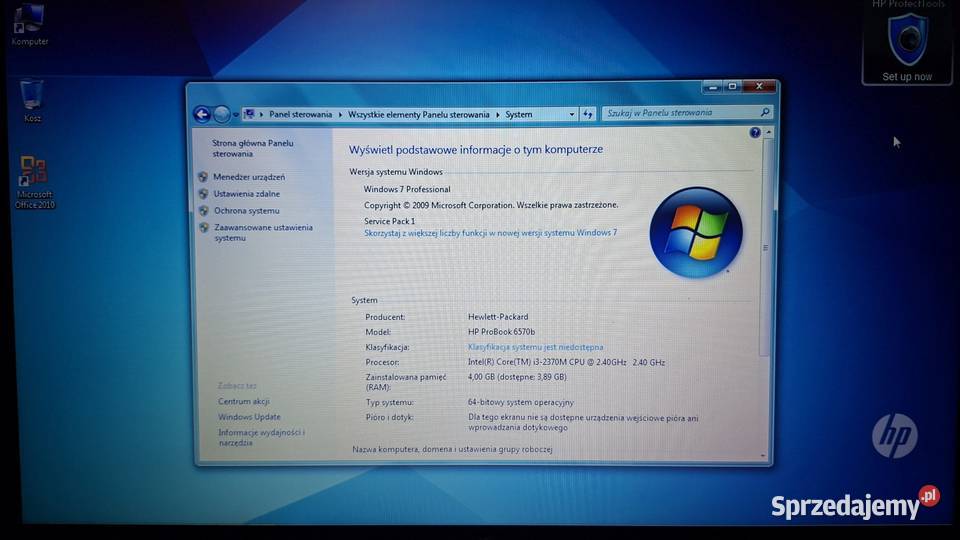Select the Microsoft Office 2010 desktop shortcut
The width and height of the screenshot is (960, 540).
point(34,182)
